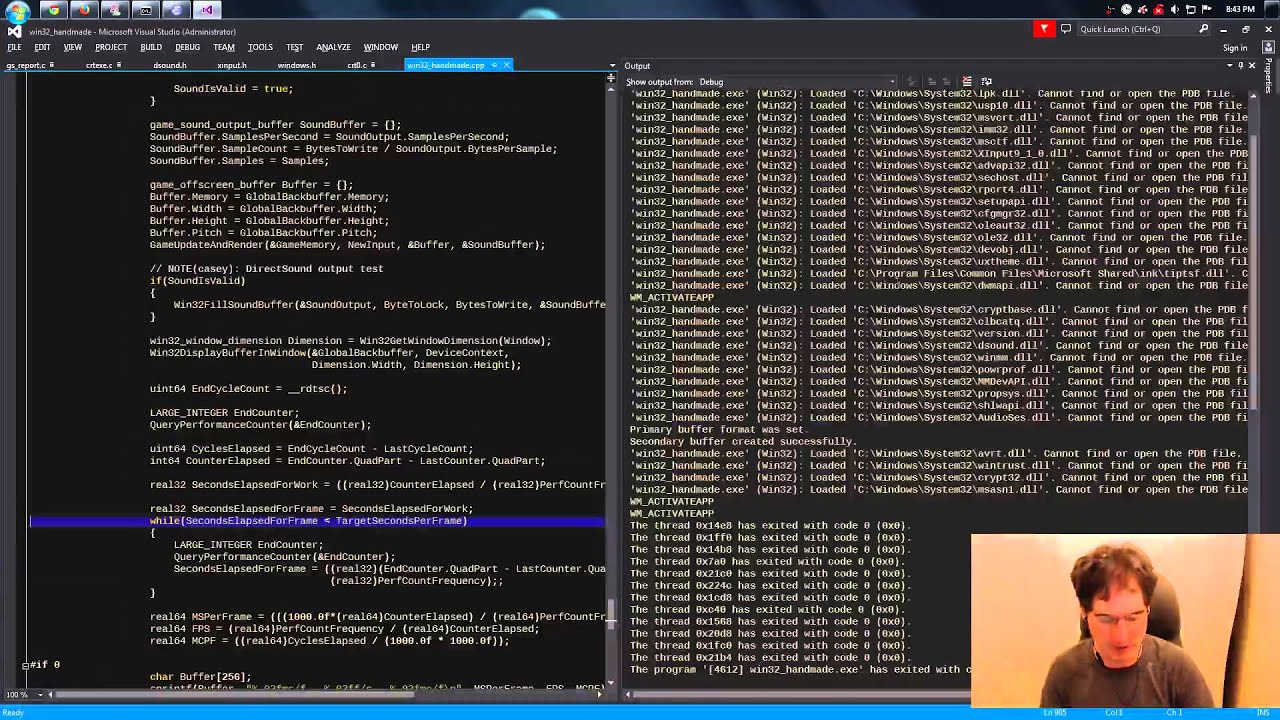Click the Find Message in Code icon
Viewport: 1280px width, 720px height.
pyautogui.click(x=911, y=82)
